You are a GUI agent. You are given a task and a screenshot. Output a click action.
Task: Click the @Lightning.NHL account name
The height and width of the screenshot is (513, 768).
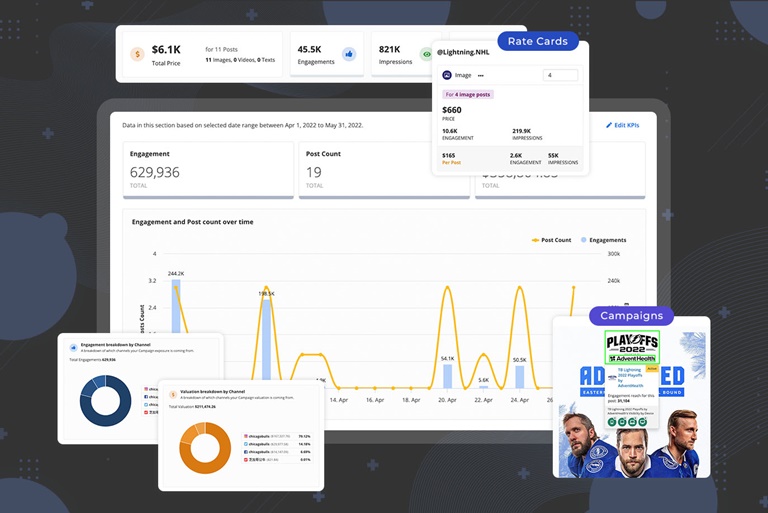[x=463, y=52]
